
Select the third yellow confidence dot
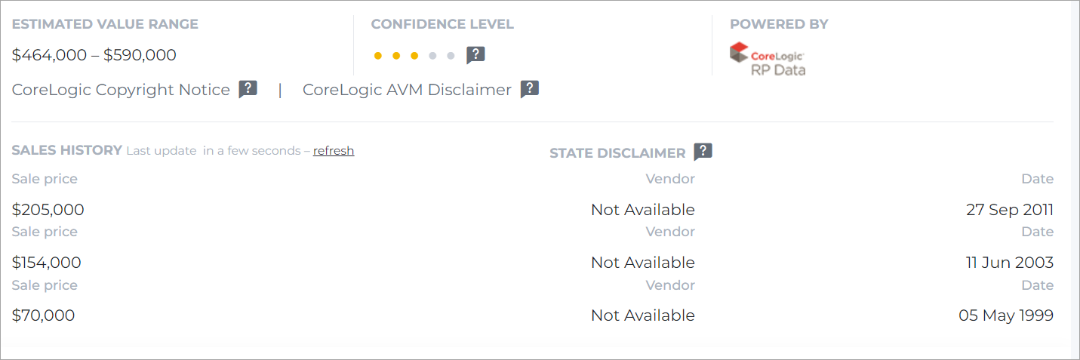414,56
